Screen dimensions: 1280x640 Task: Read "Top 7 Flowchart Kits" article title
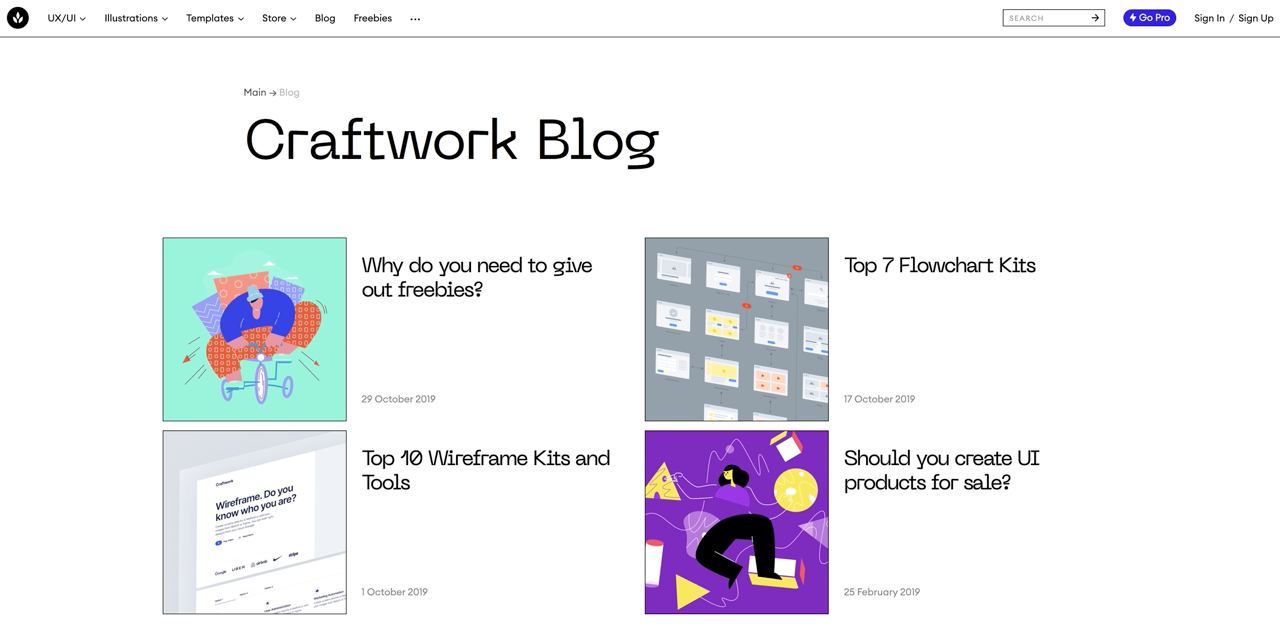939,265
